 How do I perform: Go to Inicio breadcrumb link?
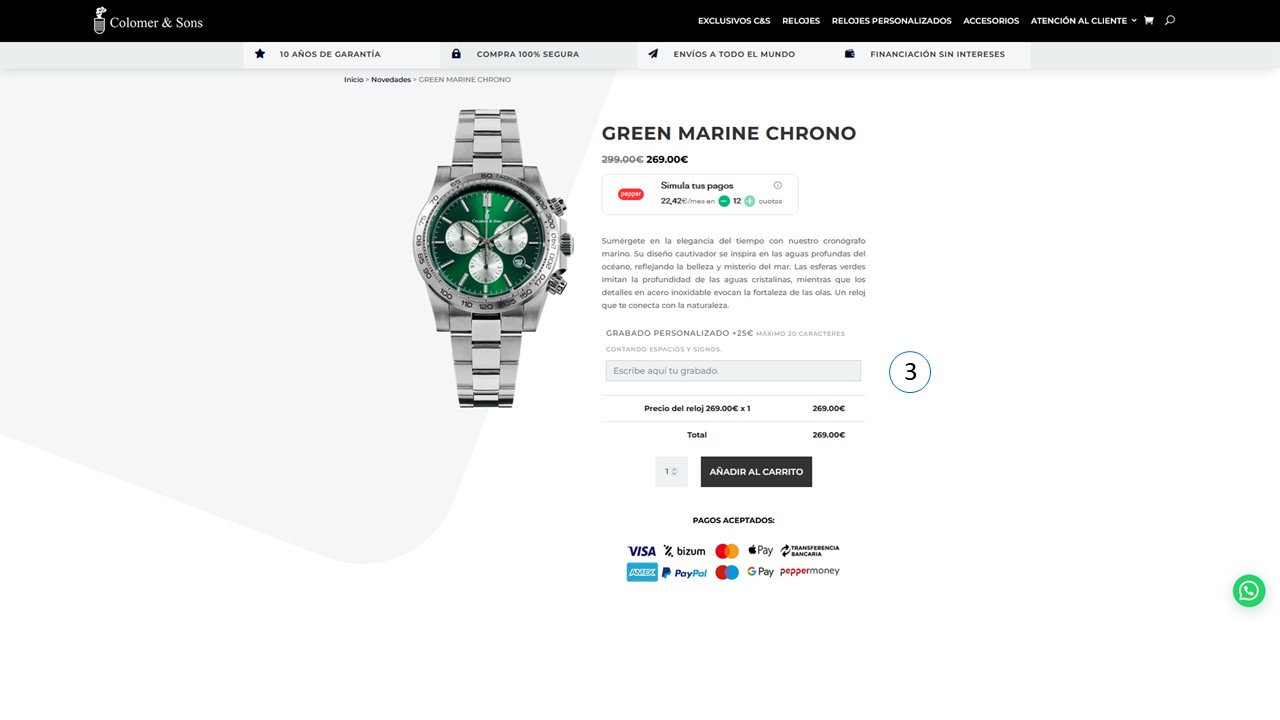coord(354,80)
